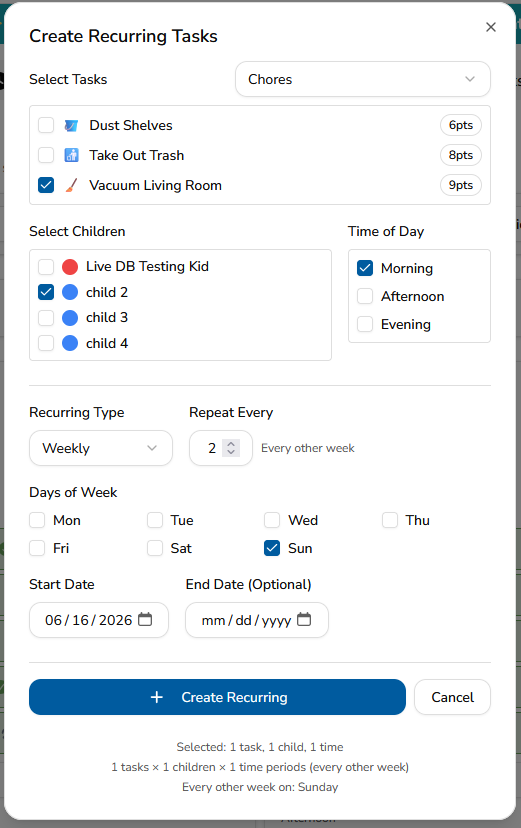521x828 pixels.
Task: Click the Create Recurring button
Action: click(217, 697)
